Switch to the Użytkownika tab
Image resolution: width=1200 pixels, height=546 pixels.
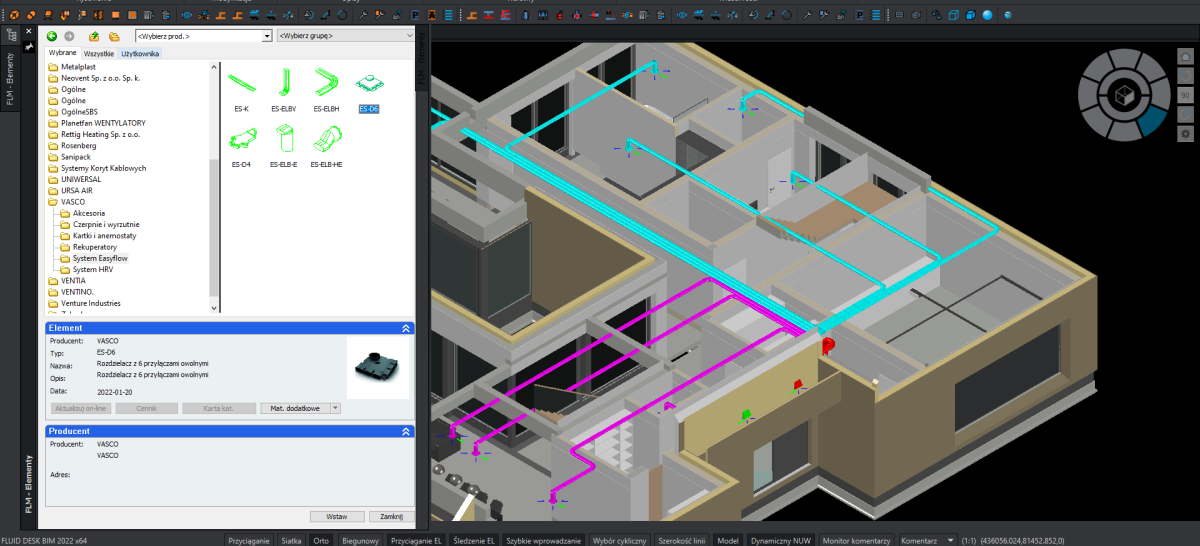tap(140, 53)
